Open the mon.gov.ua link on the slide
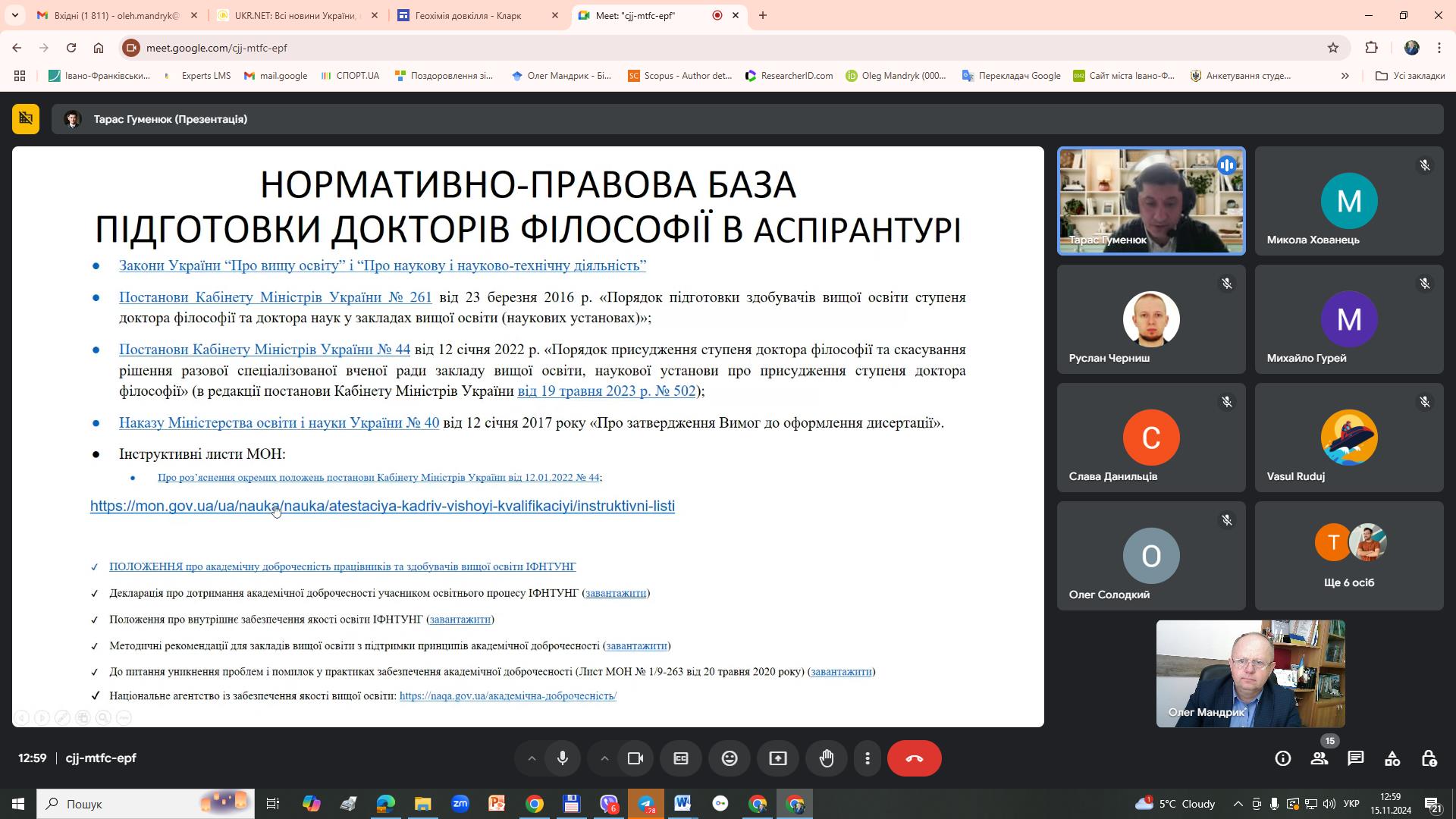 coord(382,506)
